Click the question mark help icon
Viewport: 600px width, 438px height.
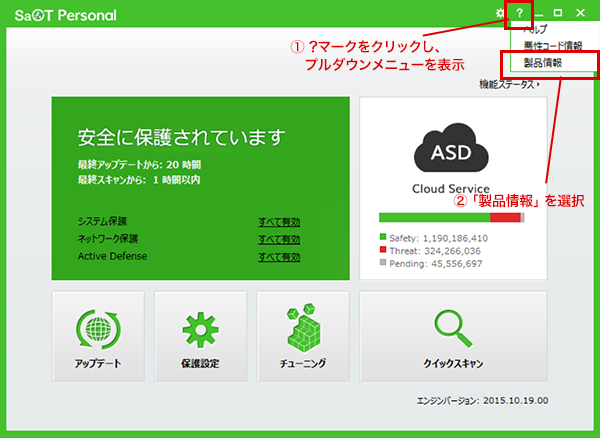(x=519, y=13)
